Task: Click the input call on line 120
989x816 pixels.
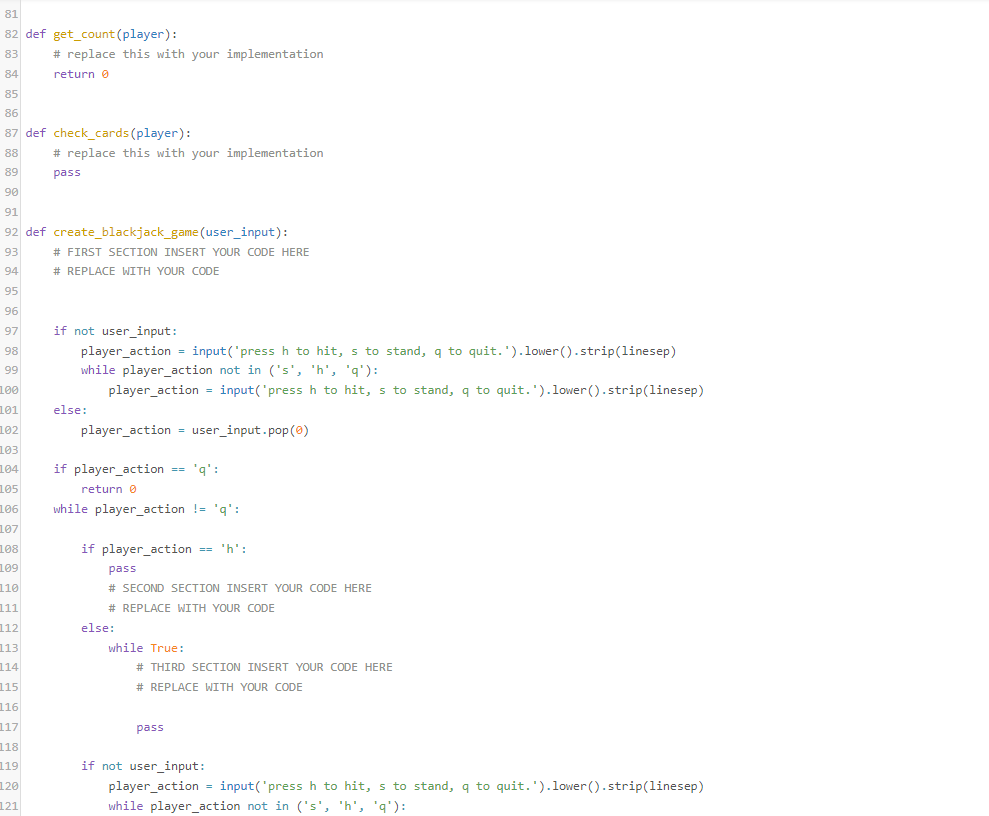Action: point(462,786)
